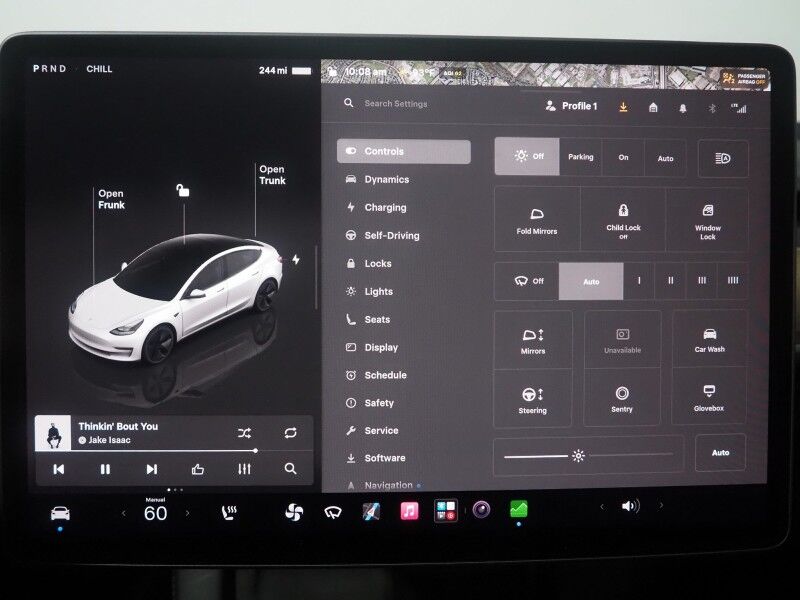Tap the charge port lightning bolt by the car
This screenshot has width=800, height=600.
(296, 260)
